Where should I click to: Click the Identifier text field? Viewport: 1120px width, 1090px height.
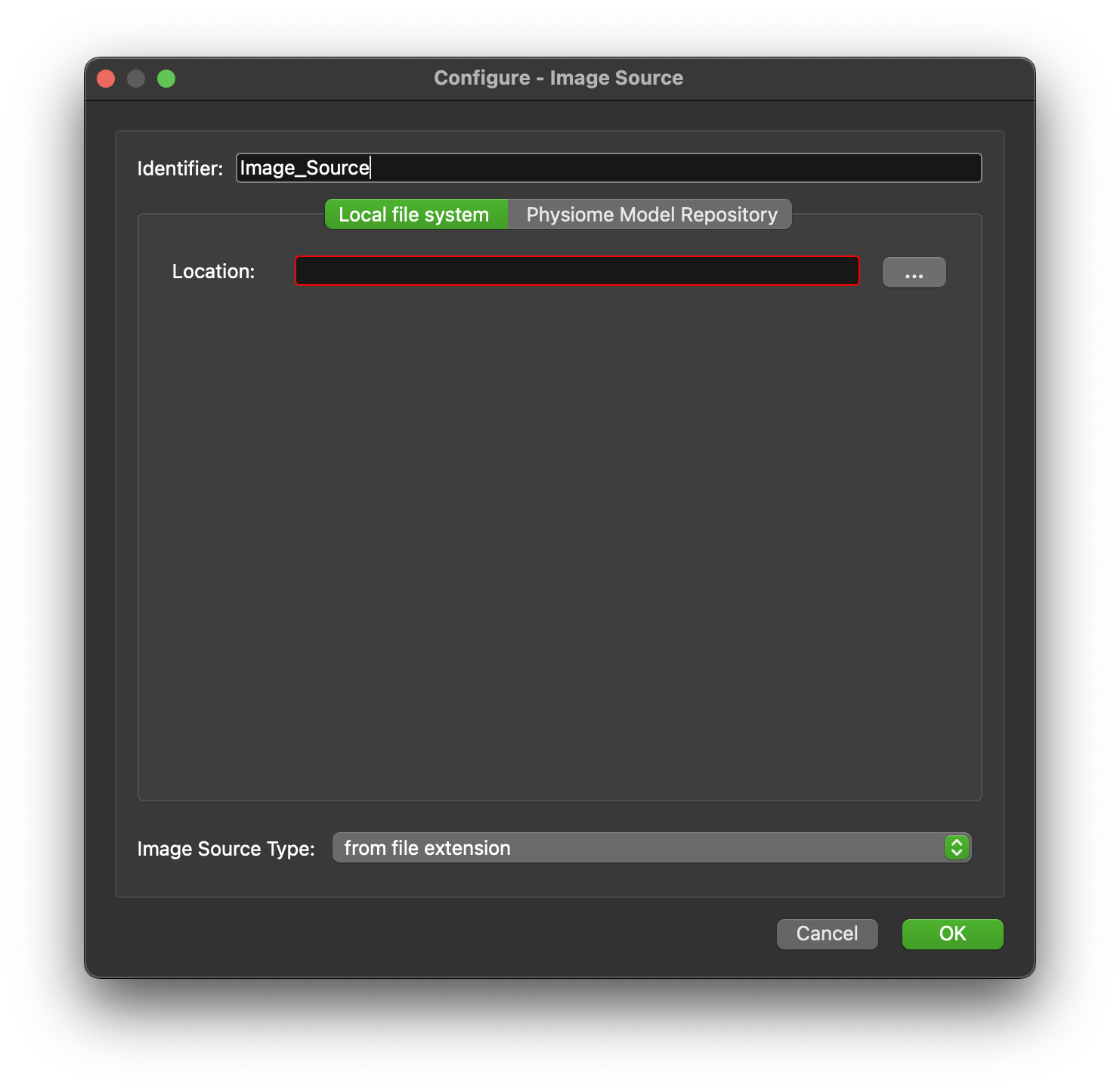click(608, 168)
